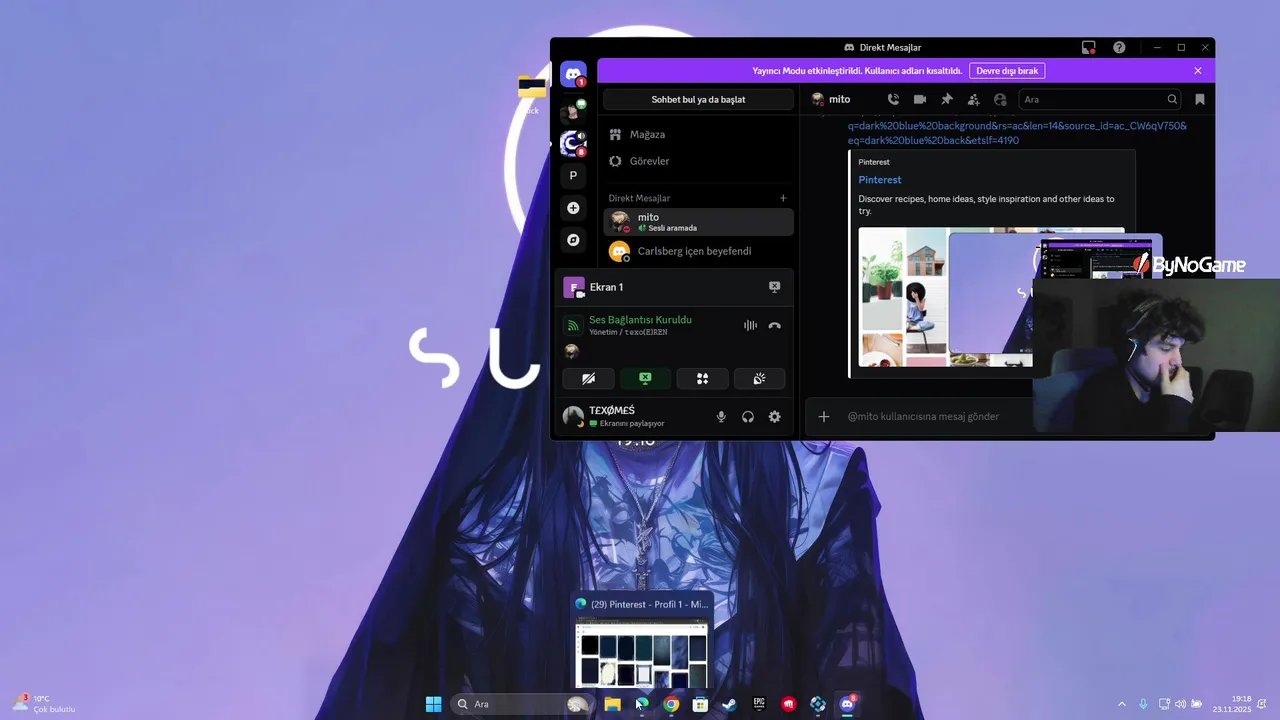Start voice call with mito

click(893, 99)
